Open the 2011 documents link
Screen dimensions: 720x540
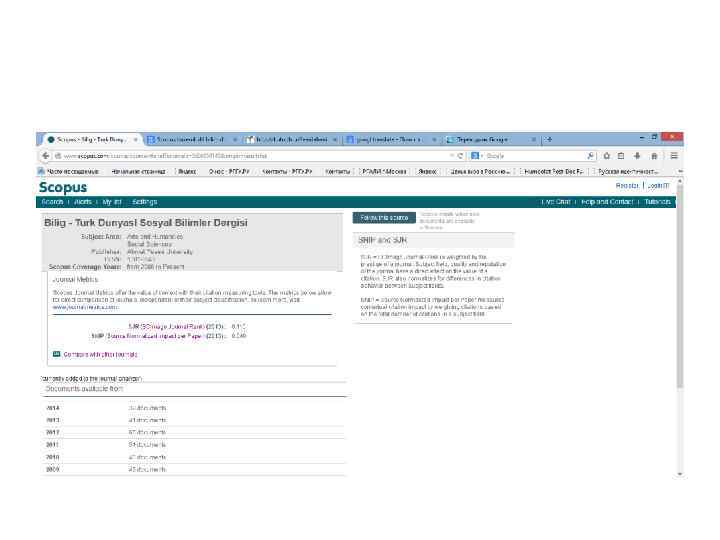pyautogui.click(x=147, y=445)
